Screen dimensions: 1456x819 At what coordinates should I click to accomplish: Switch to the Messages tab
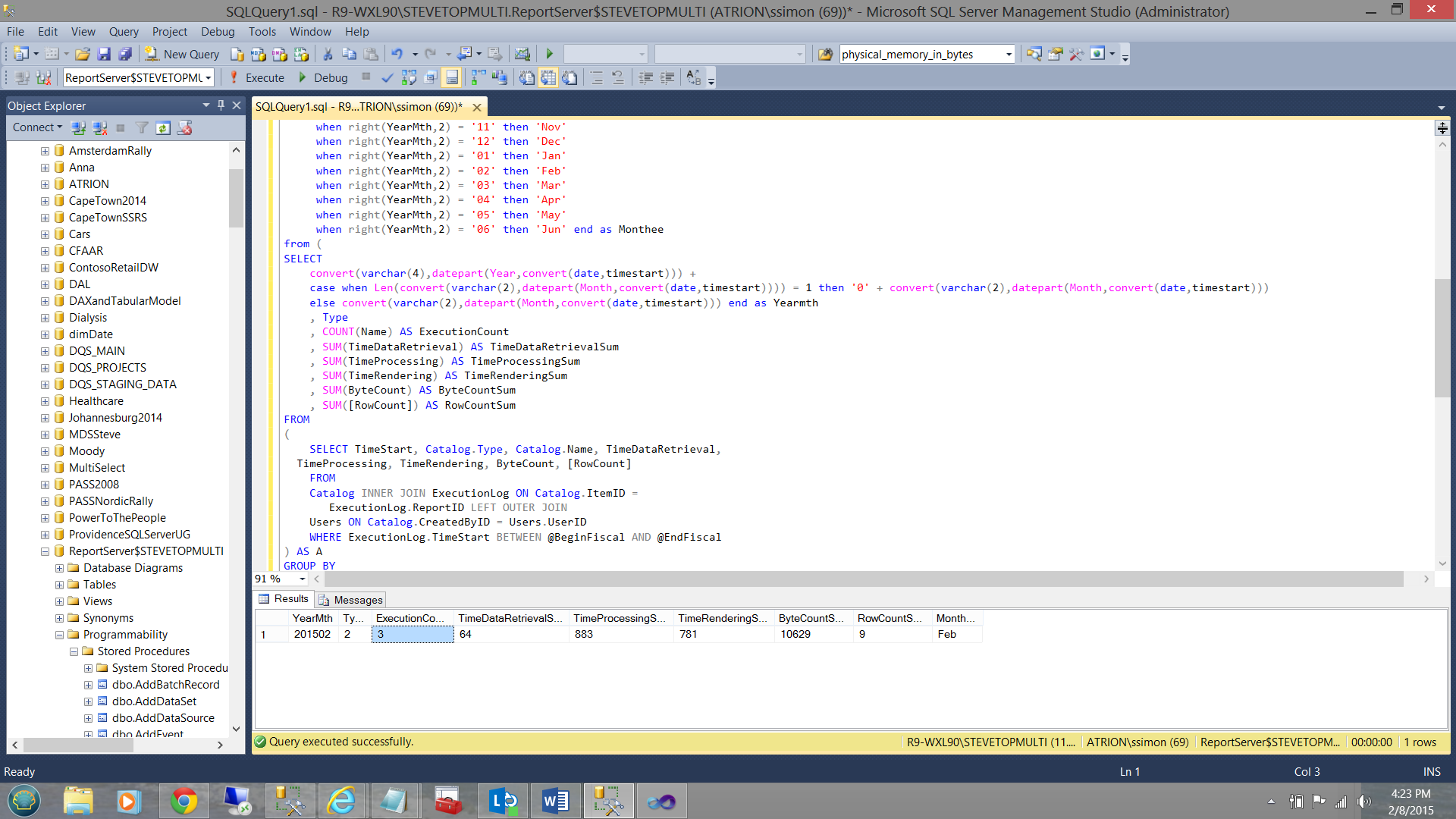click(351, 600)
